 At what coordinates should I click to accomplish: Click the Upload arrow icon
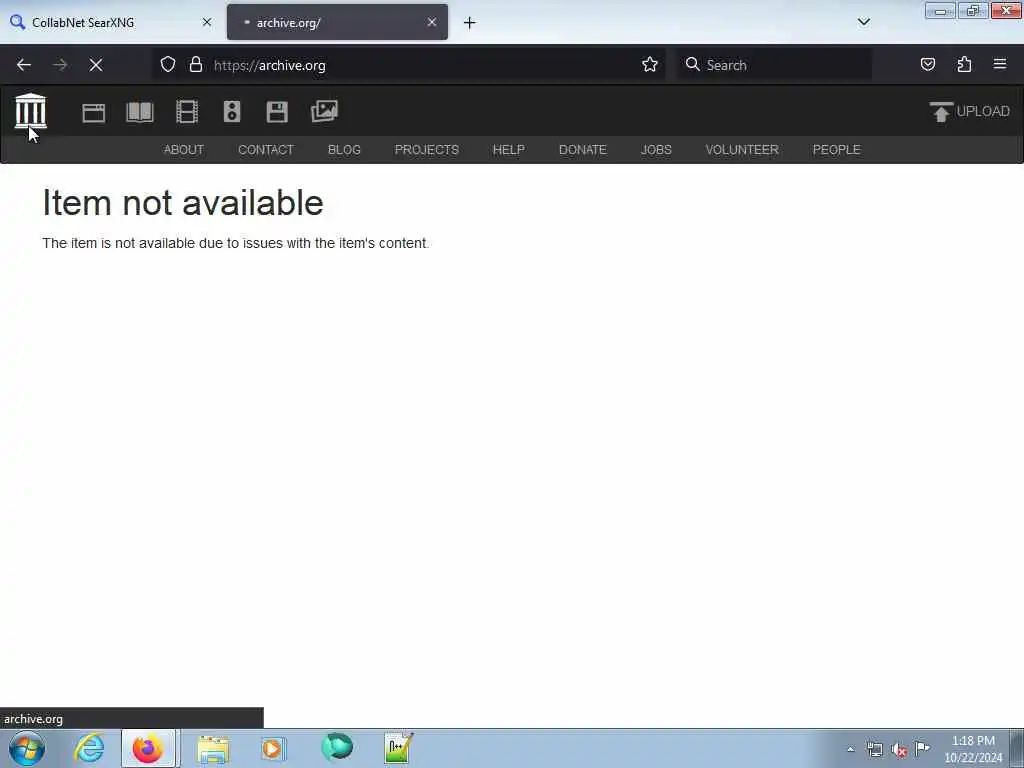pyautogui.click(x=940, y=112)
